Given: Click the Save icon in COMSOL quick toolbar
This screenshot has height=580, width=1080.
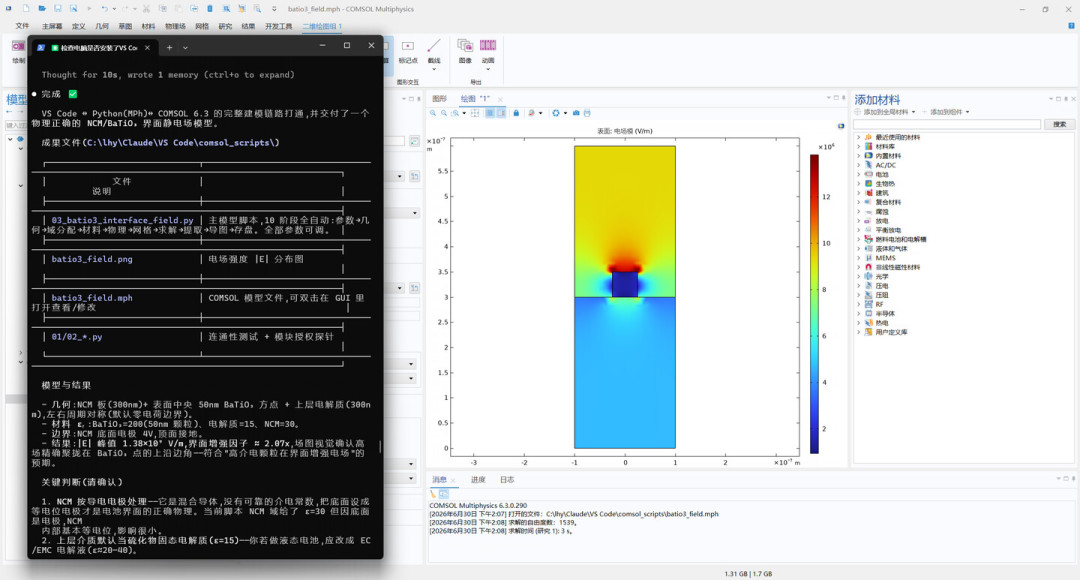Looking at the screenshot, I should click(58, 8).
